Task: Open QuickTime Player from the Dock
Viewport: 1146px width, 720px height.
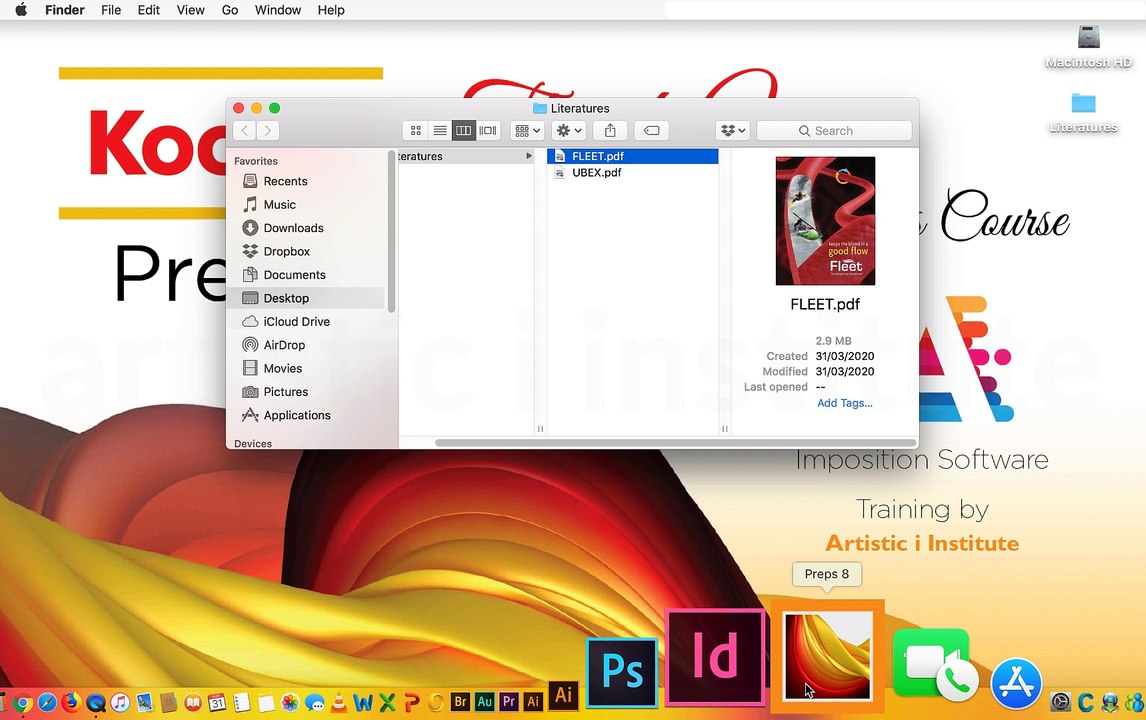Action: [x=96, y=702]
